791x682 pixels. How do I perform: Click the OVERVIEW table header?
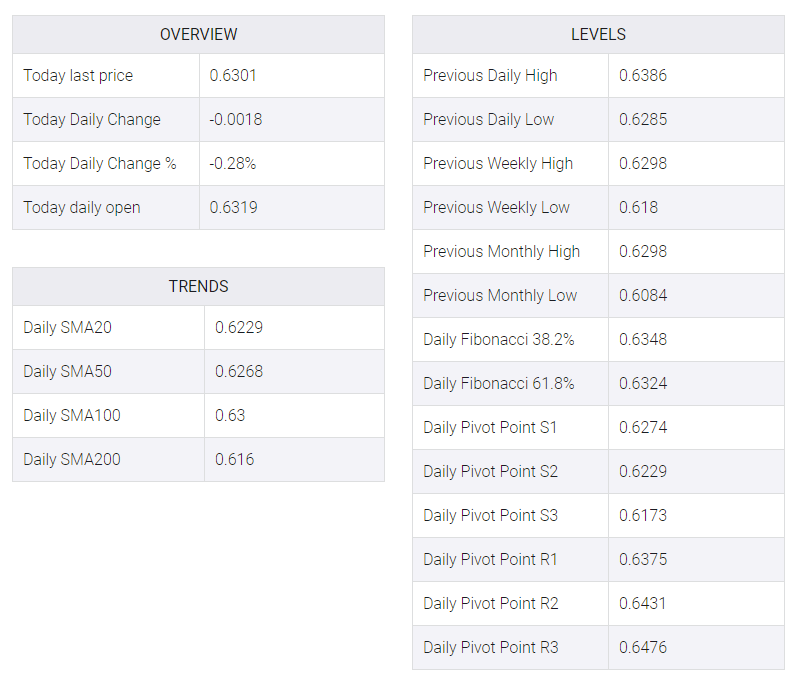(x=198, y=34)
